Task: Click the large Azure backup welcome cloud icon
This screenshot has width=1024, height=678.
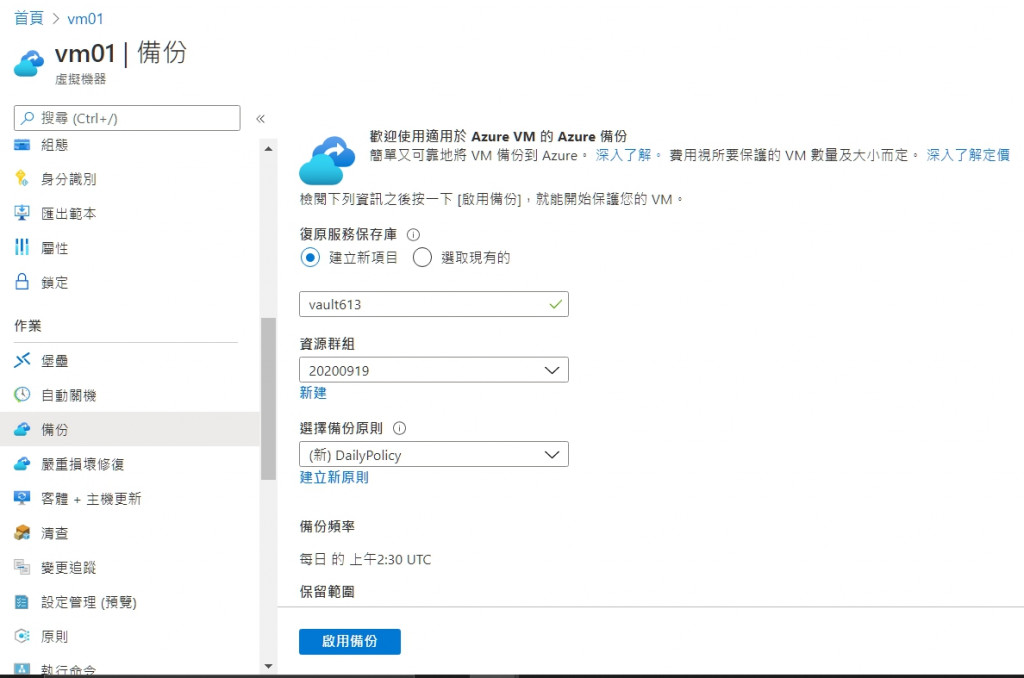Action: (x=327, y=161)
